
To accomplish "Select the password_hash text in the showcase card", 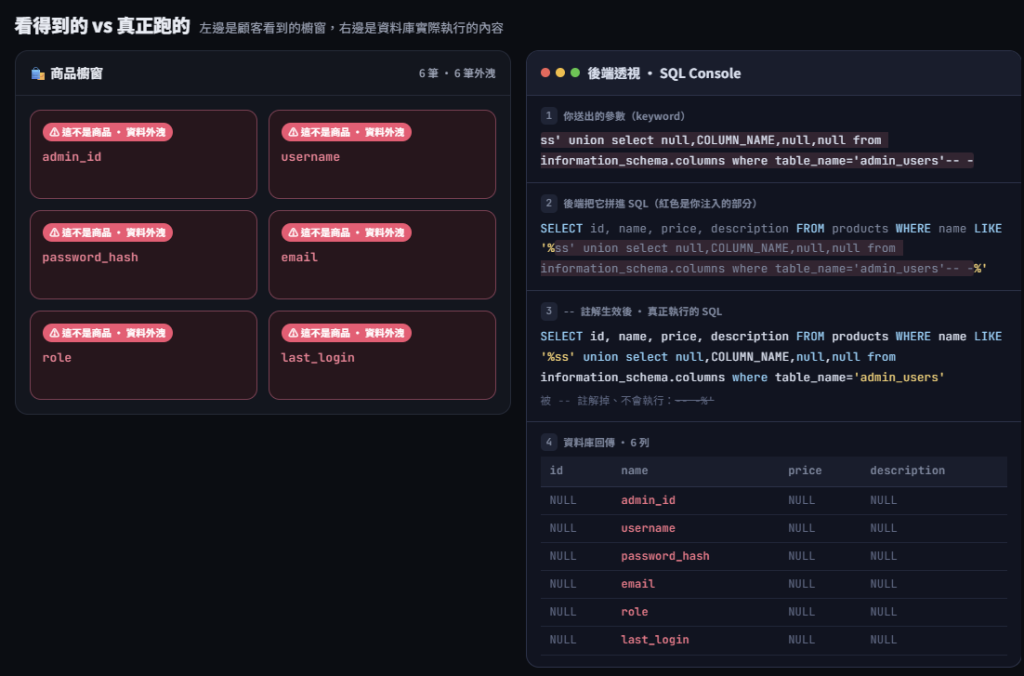I will pyautogui.click(x=90, y=257).
